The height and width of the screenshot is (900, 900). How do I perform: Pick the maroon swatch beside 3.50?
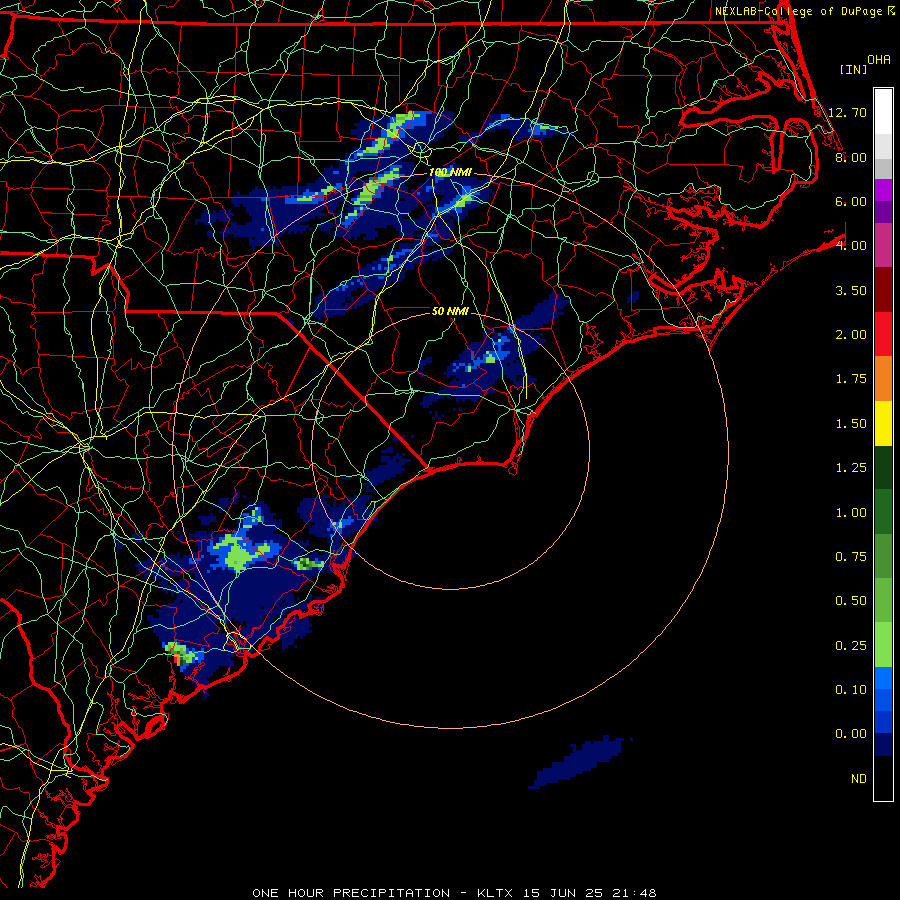click(x=883, y=290)
